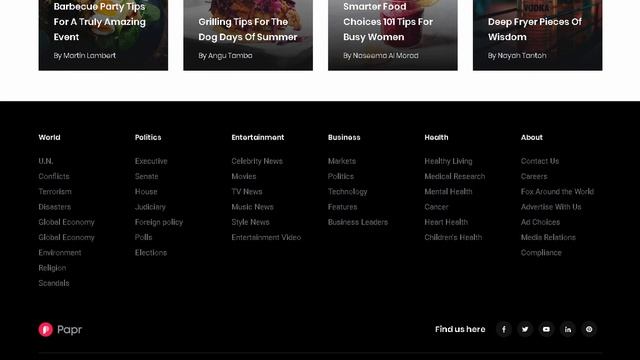Viewport: 640px width, 360px height.
Task: Open the Music News link
Action: click(252, 207)
